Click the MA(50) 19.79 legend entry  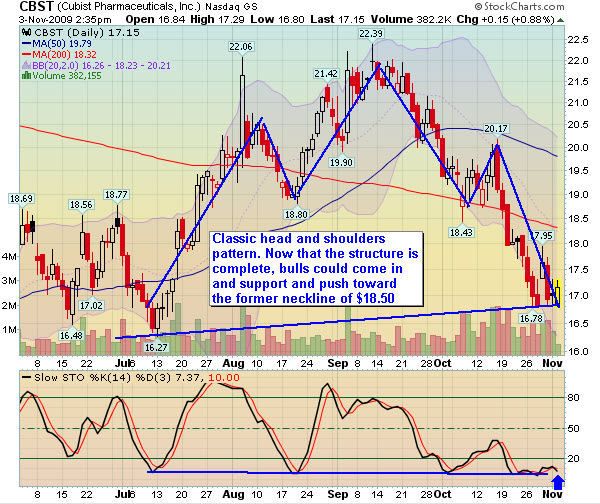57,44
